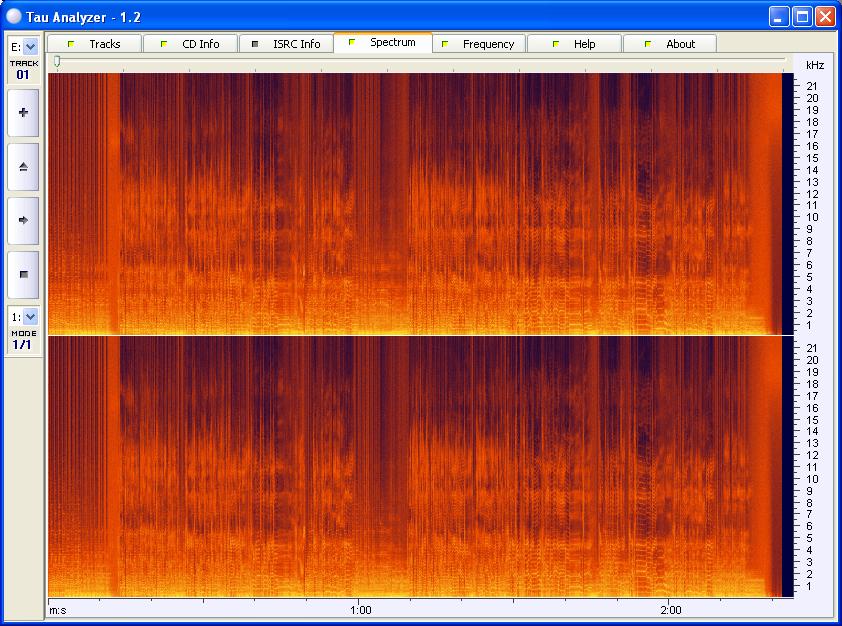Click the lower channel spectrogram
The image size is (842, 626).
pyautogui.click(x=415, y=465)
